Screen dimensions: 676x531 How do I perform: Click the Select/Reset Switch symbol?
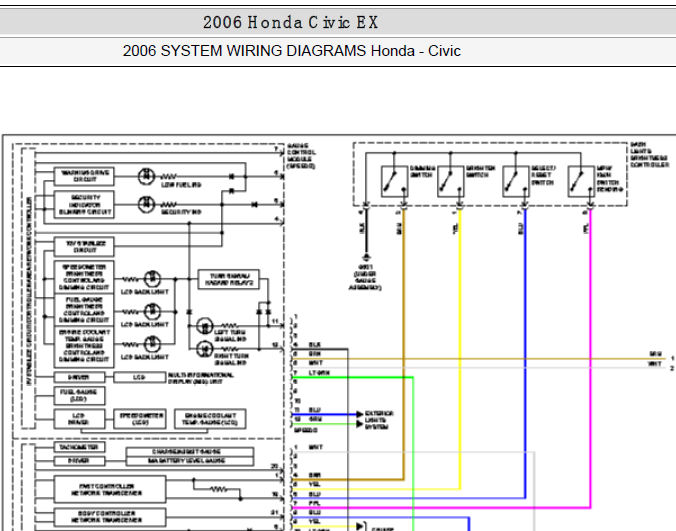(x=516, y=181)
